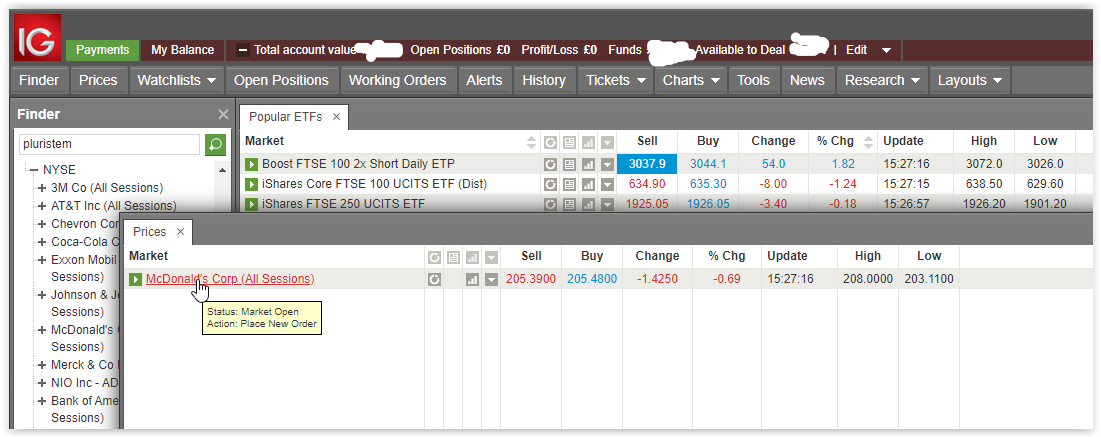1101x437 pixels.
Task: Open the Research menu
Action: [882, 80]
